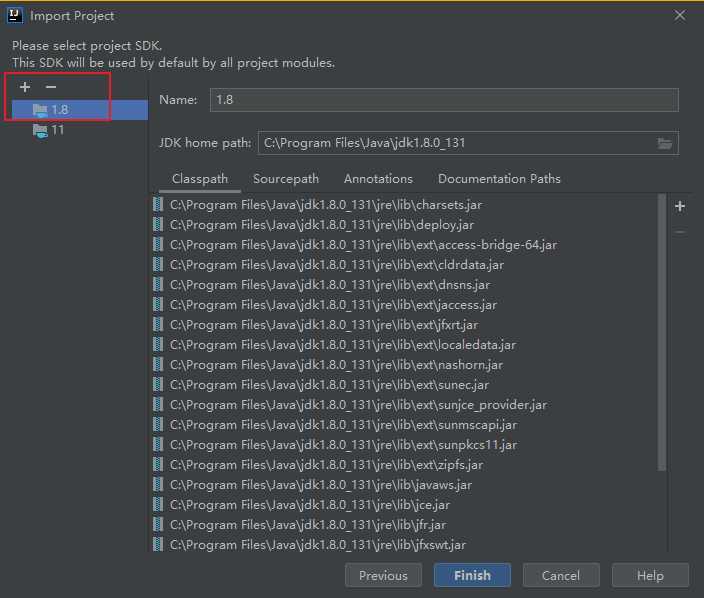Select jfxswt.jar classpath entry
Viewport: 704px width, 598px height.
click(x=404, y=545)
